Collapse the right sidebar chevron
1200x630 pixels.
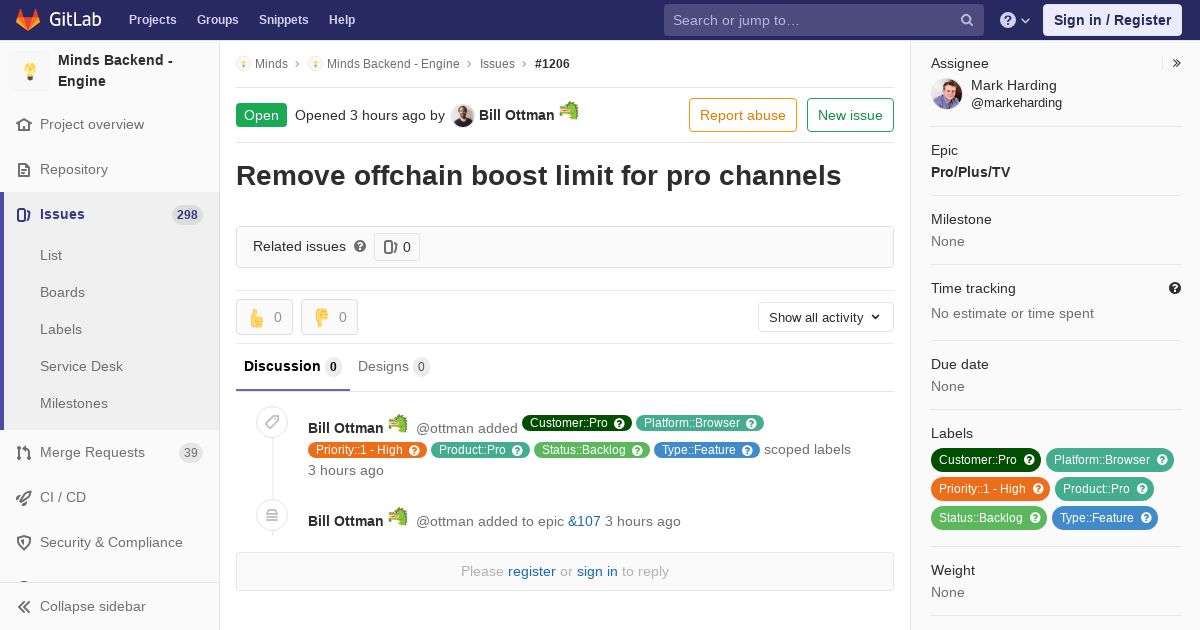click(1177, 63)
